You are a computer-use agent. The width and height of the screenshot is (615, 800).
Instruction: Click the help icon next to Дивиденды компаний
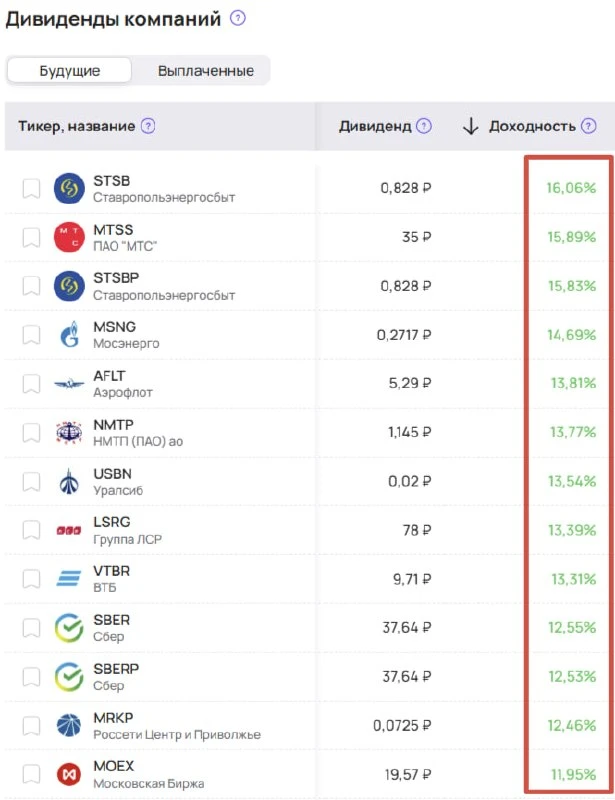click(237, 18)
